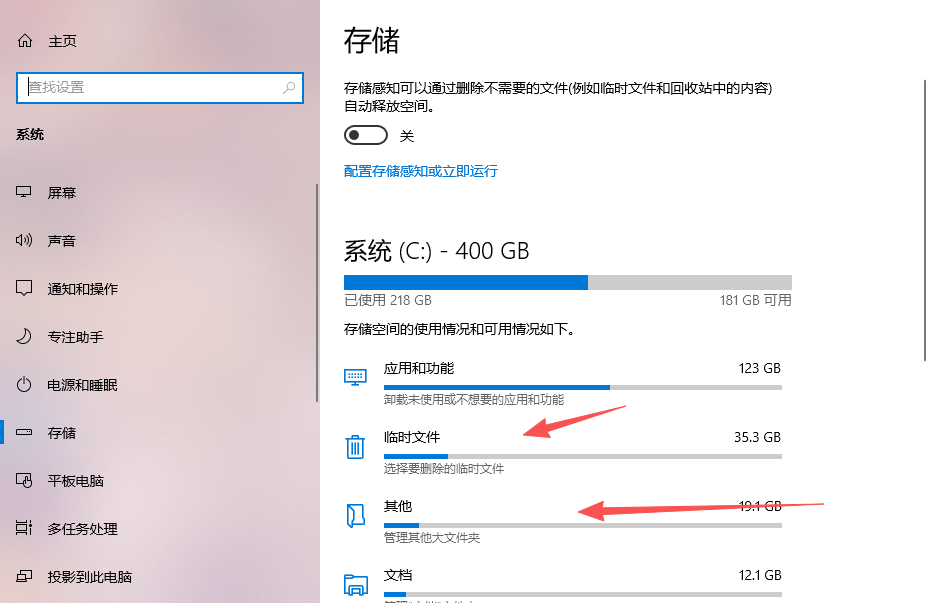Click the C: drive usage bar

click(x=567, y=282)
